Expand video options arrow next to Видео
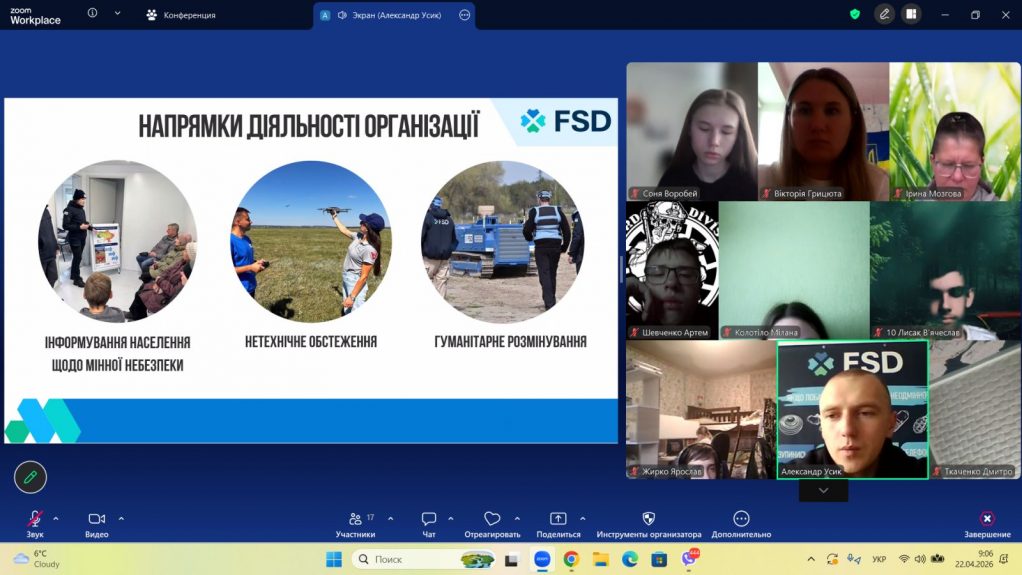1022x575 pixels. (121, 519)
